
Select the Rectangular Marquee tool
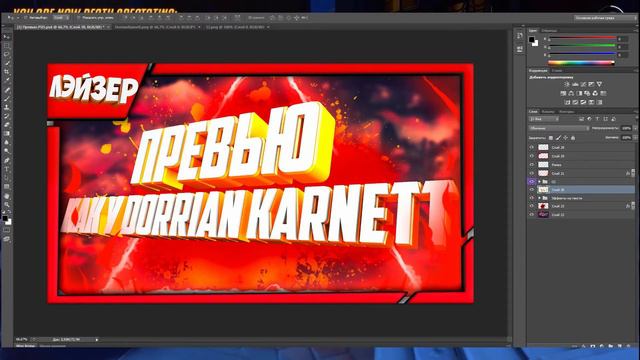(7, 46)
